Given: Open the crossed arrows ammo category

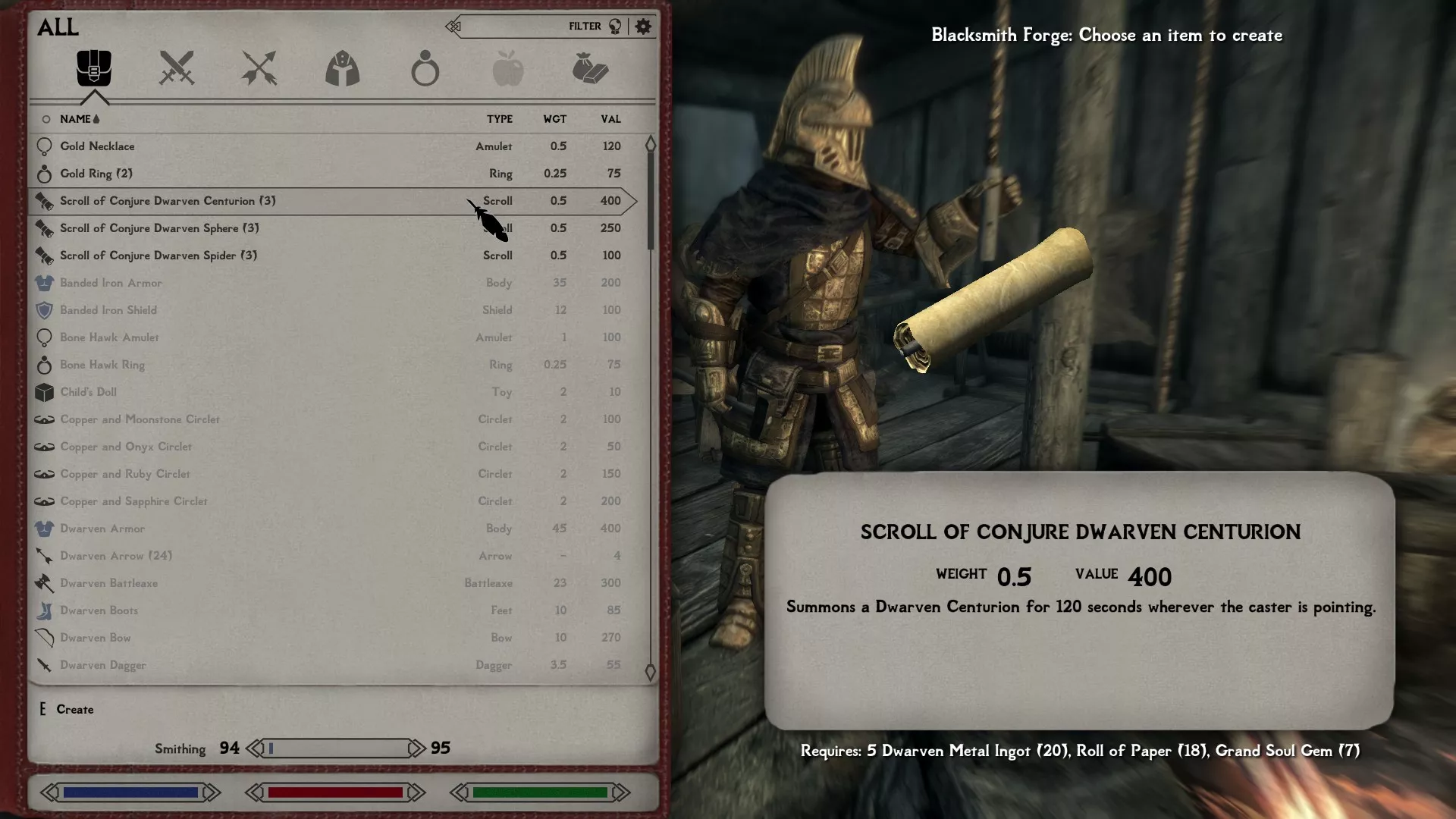Looking at the screenshot, I should click(259, 68).
